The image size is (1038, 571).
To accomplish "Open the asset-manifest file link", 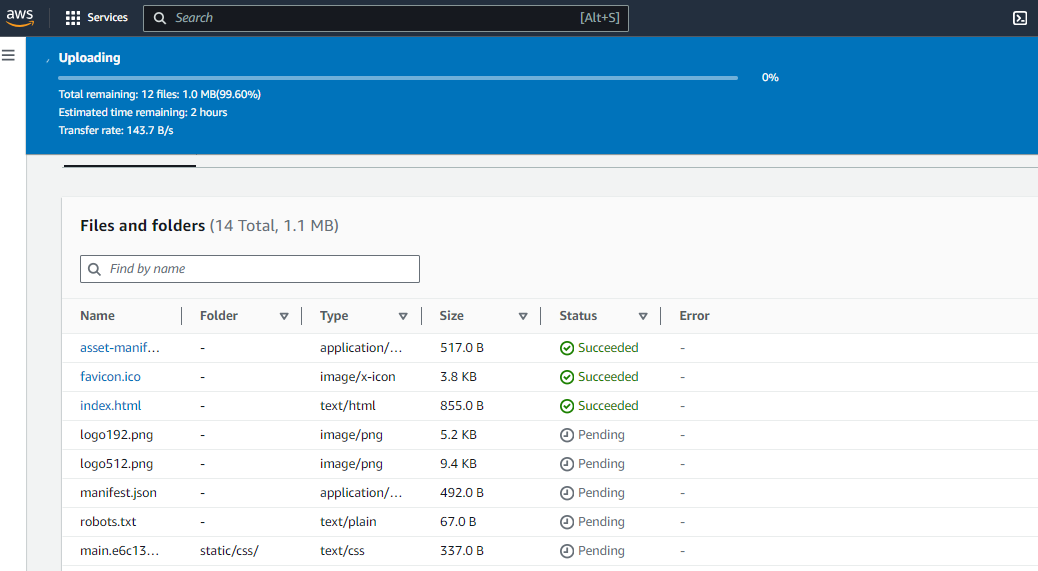I will 120,348.
